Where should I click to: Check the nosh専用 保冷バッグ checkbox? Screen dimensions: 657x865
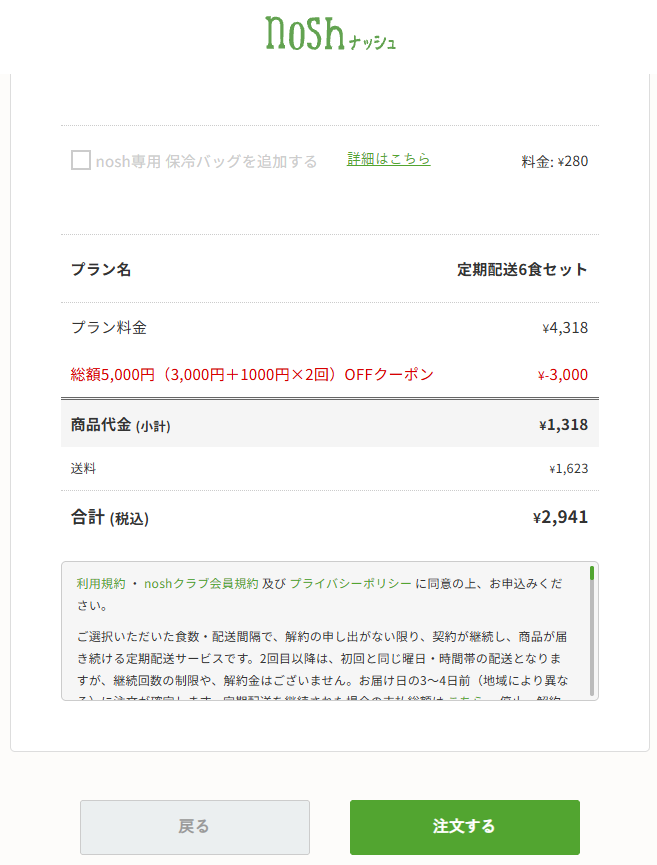[x=81, y=161]
